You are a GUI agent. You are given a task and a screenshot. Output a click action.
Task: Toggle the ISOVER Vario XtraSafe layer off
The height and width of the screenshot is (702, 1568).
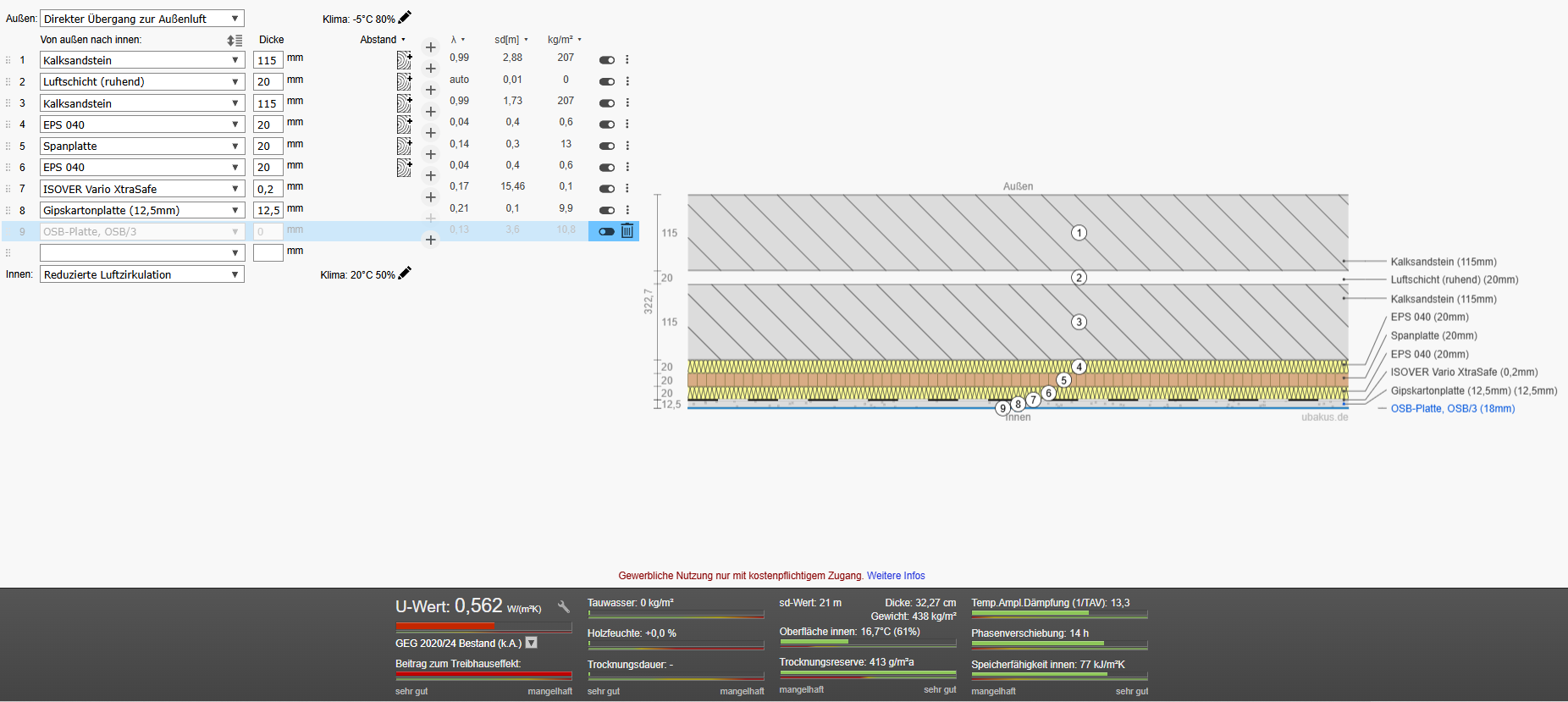coord(607,189)
